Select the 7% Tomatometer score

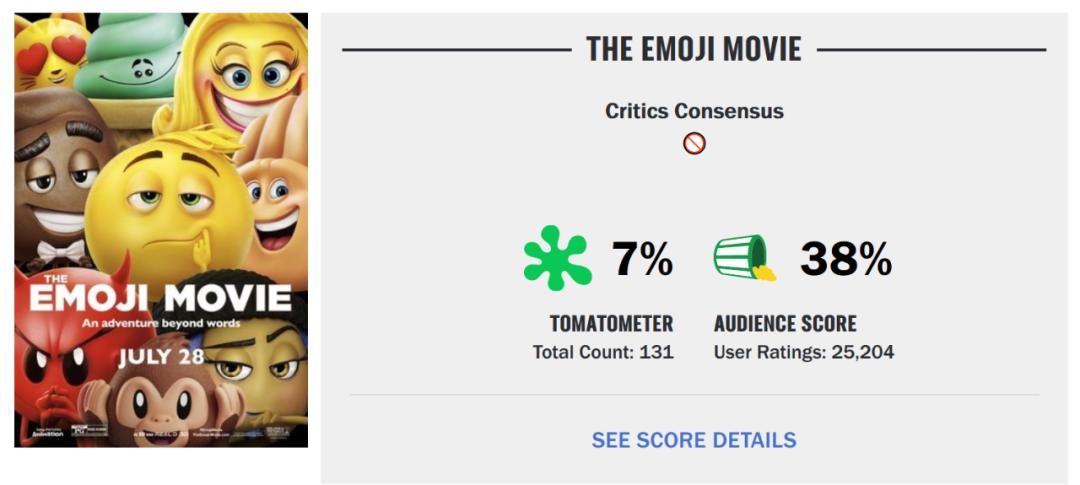coord(642,260)
